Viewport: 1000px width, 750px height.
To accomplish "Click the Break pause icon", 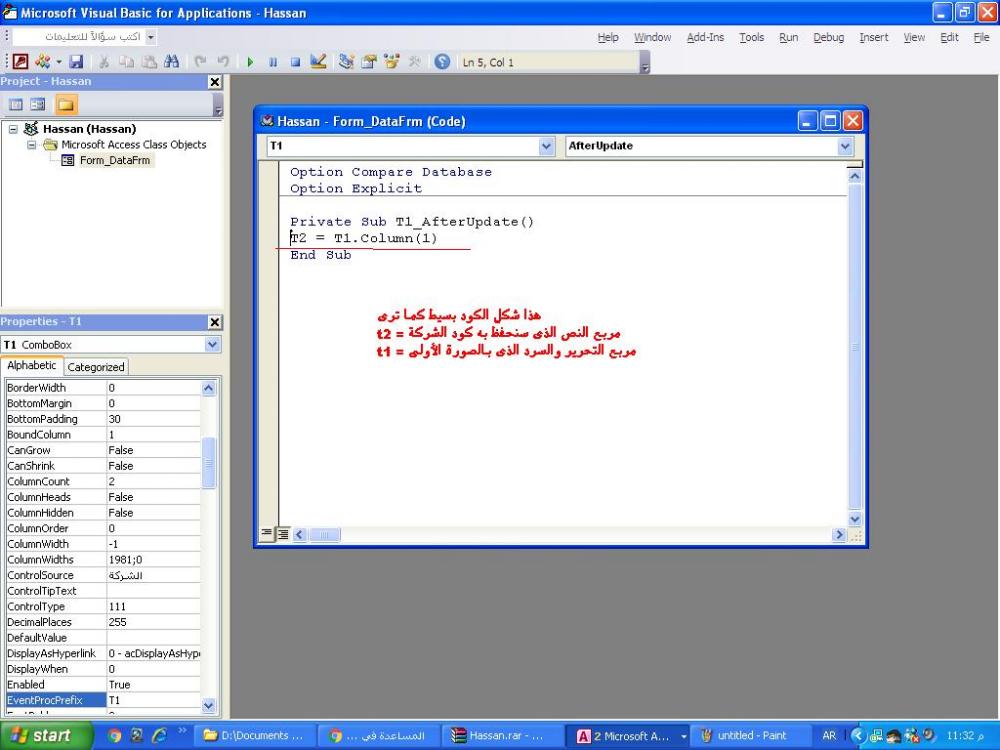I will tap(273, 62).
